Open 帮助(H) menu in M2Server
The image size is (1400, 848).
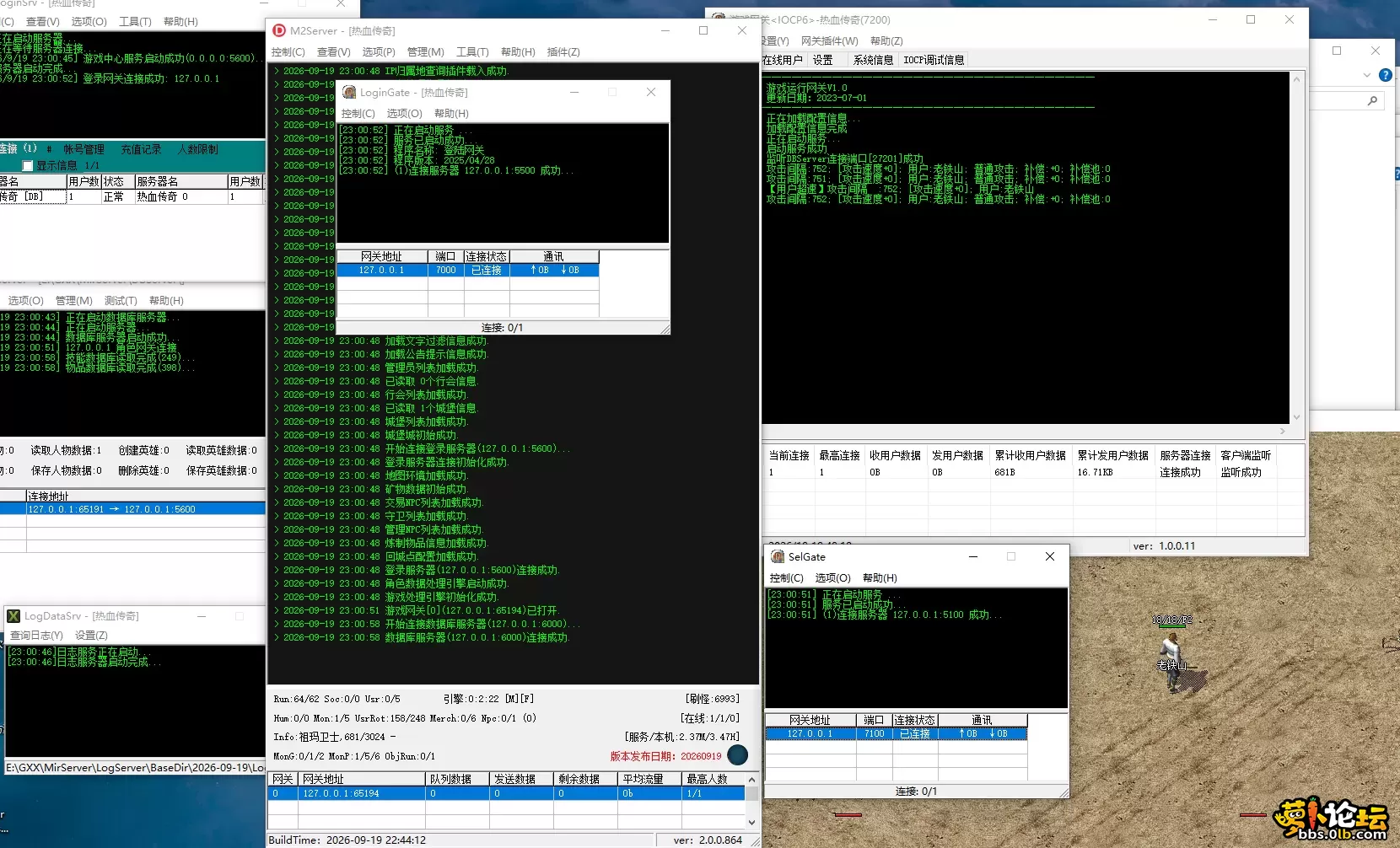point(518,52)
